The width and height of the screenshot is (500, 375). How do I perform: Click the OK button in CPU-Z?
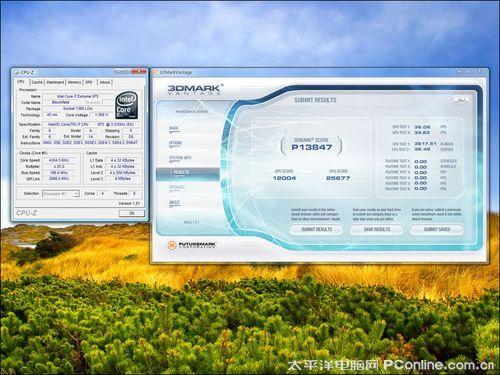click(x=132, y=213)
